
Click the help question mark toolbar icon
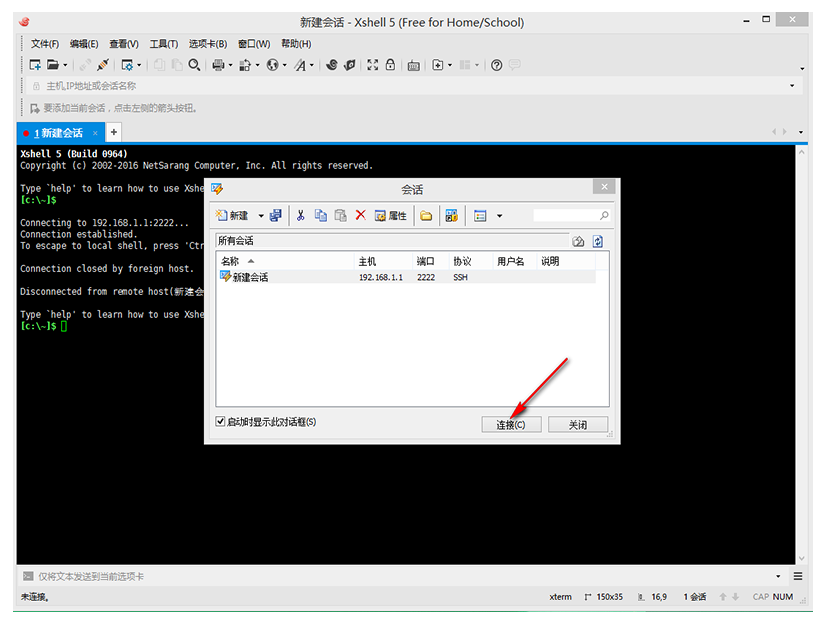pyautogui.click(x=497, y=65)
